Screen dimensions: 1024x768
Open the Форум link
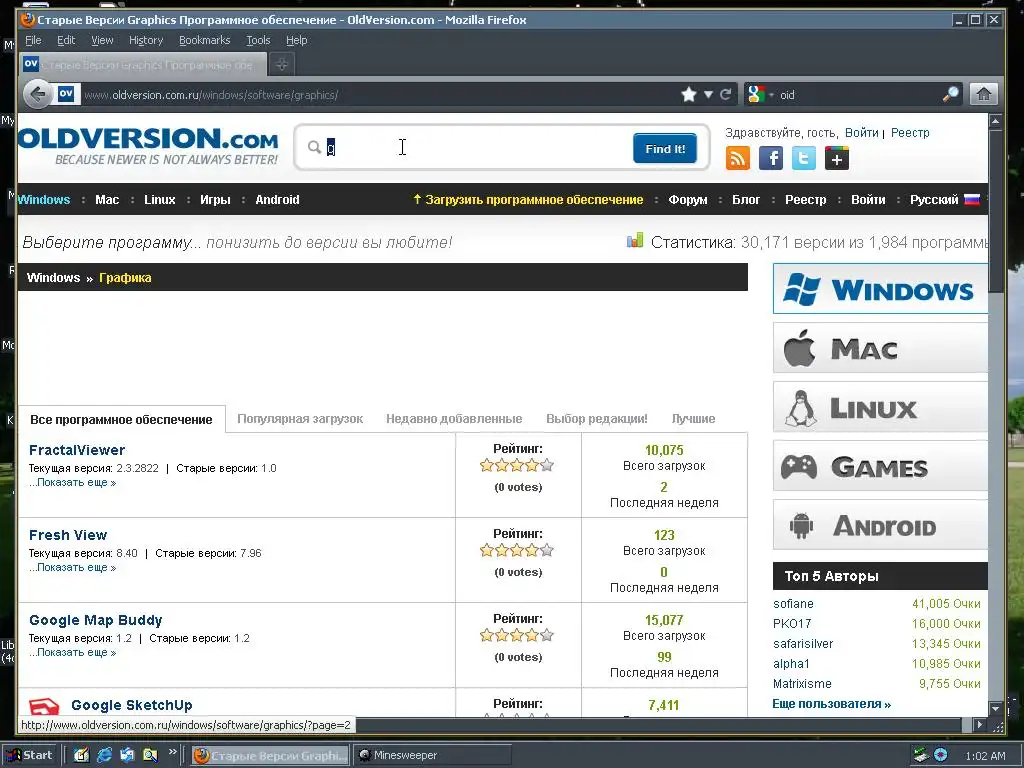click(688, 200)
